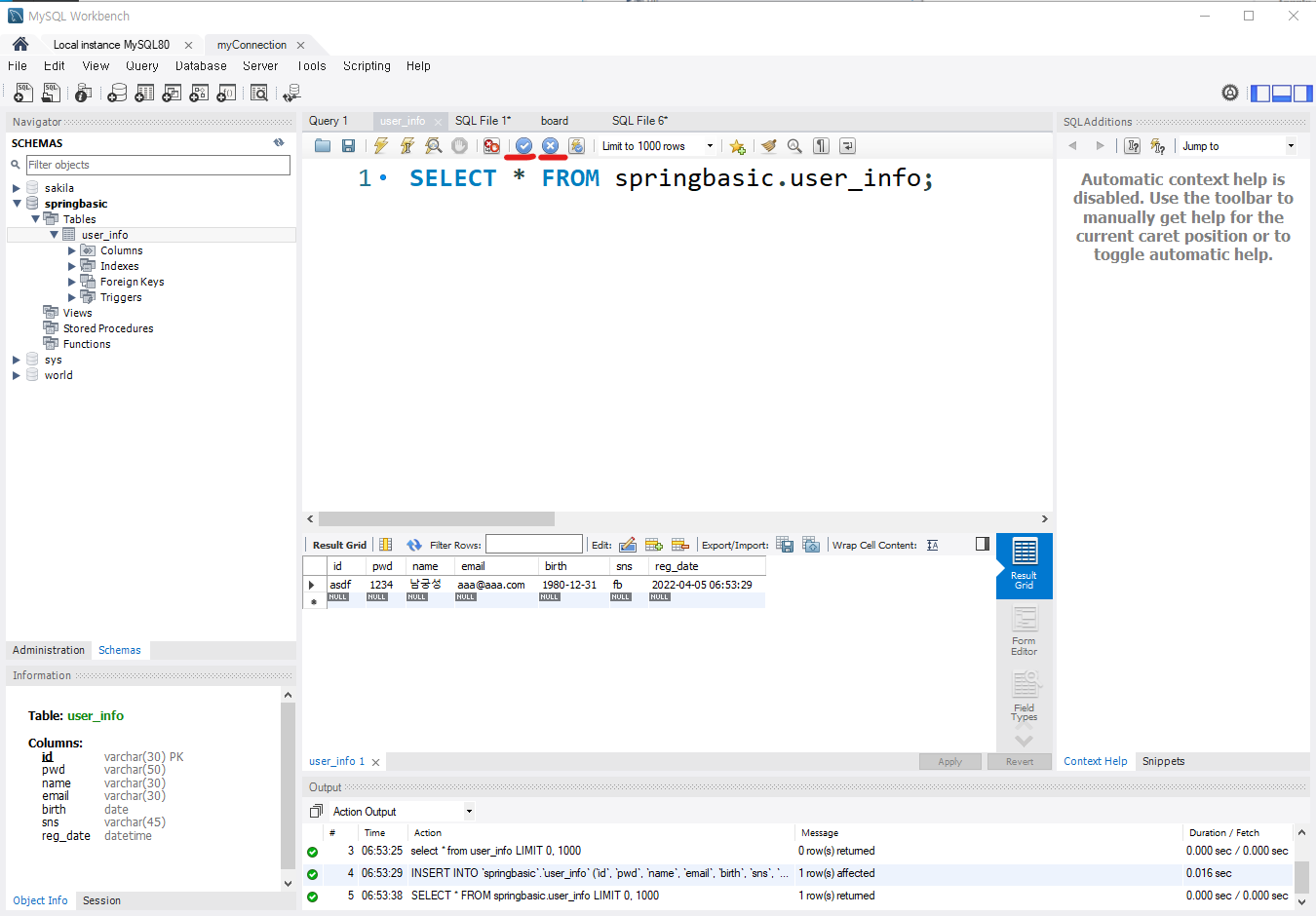Open the preferences gear icon

pos(1230,93)
